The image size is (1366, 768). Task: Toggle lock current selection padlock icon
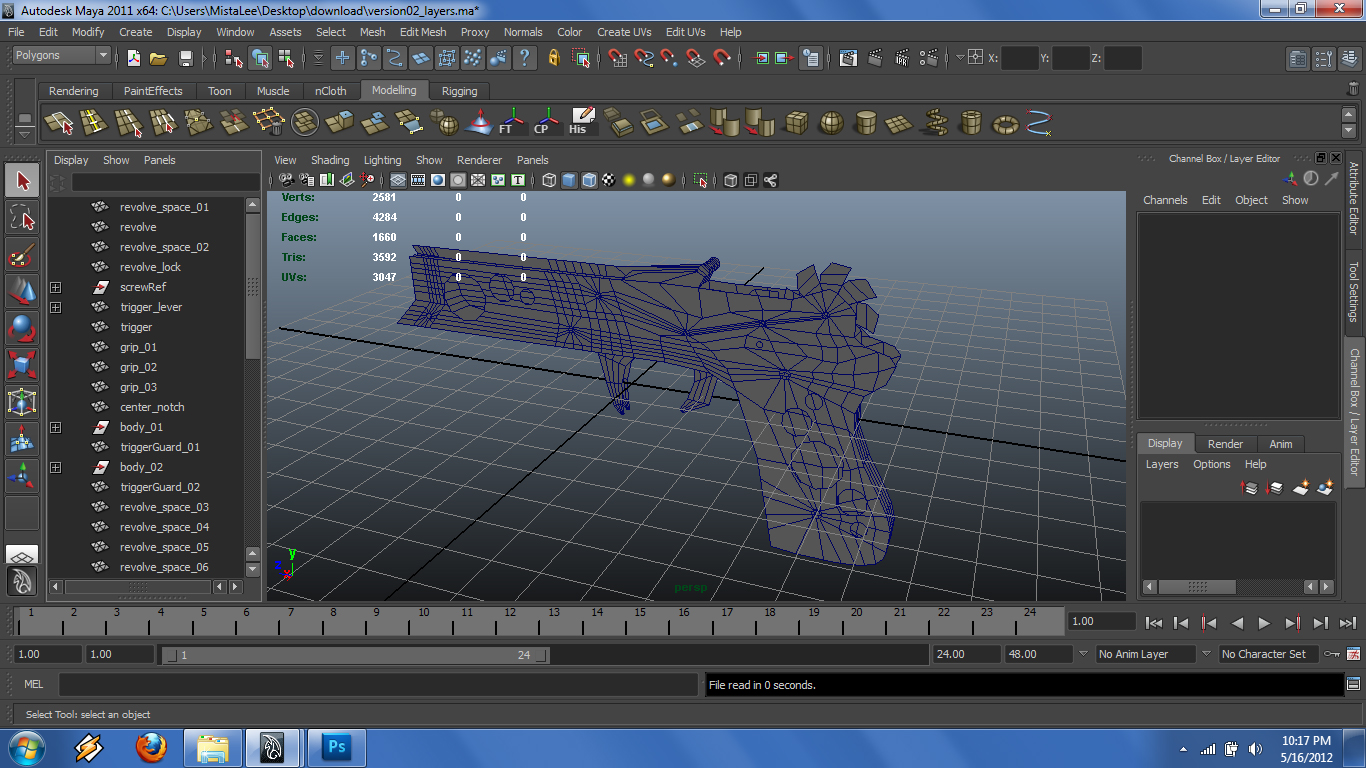[554, 58]
